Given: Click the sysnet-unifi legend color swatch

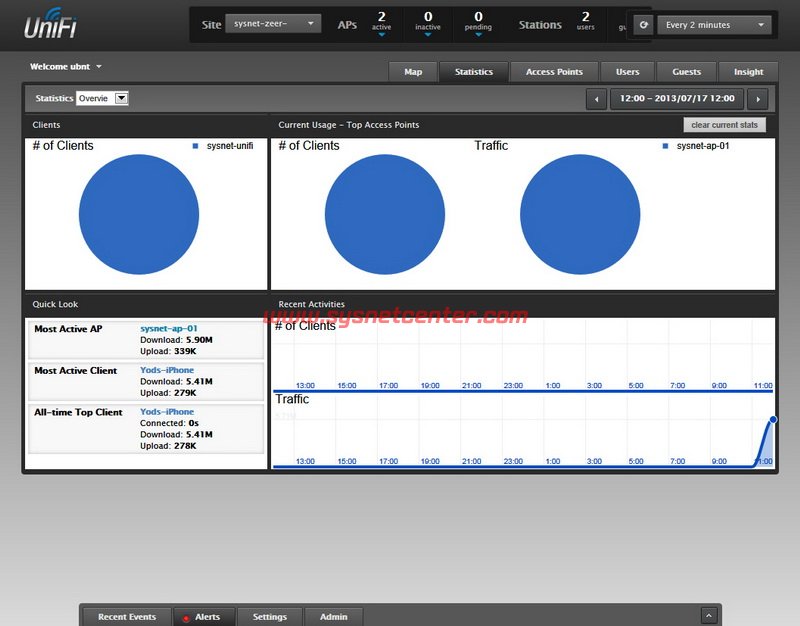Looking at the screenshot, I should pos(196,146).
